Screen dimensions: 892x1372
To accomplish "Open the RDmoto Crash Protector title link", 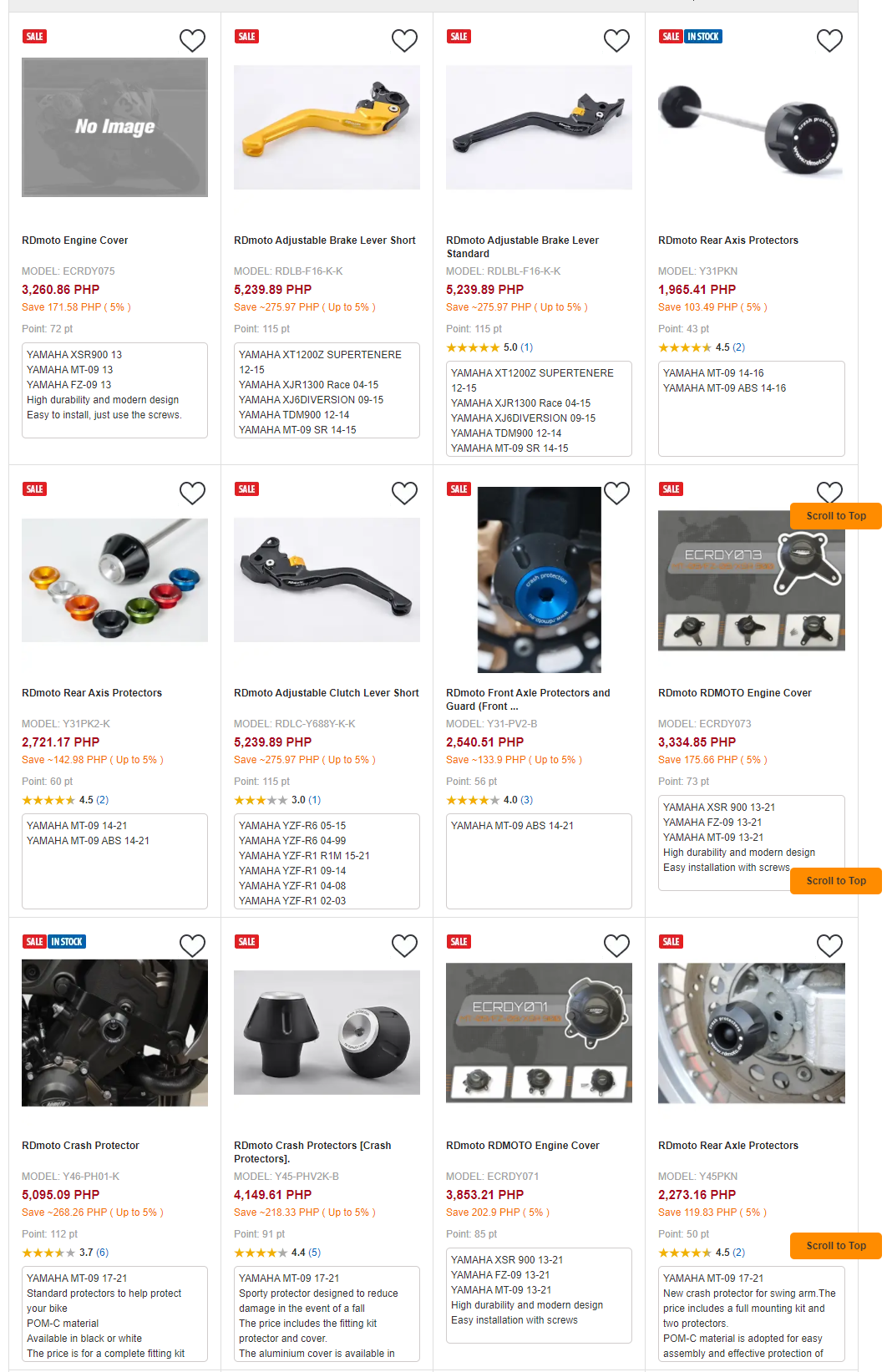I will pos(80,1146).
